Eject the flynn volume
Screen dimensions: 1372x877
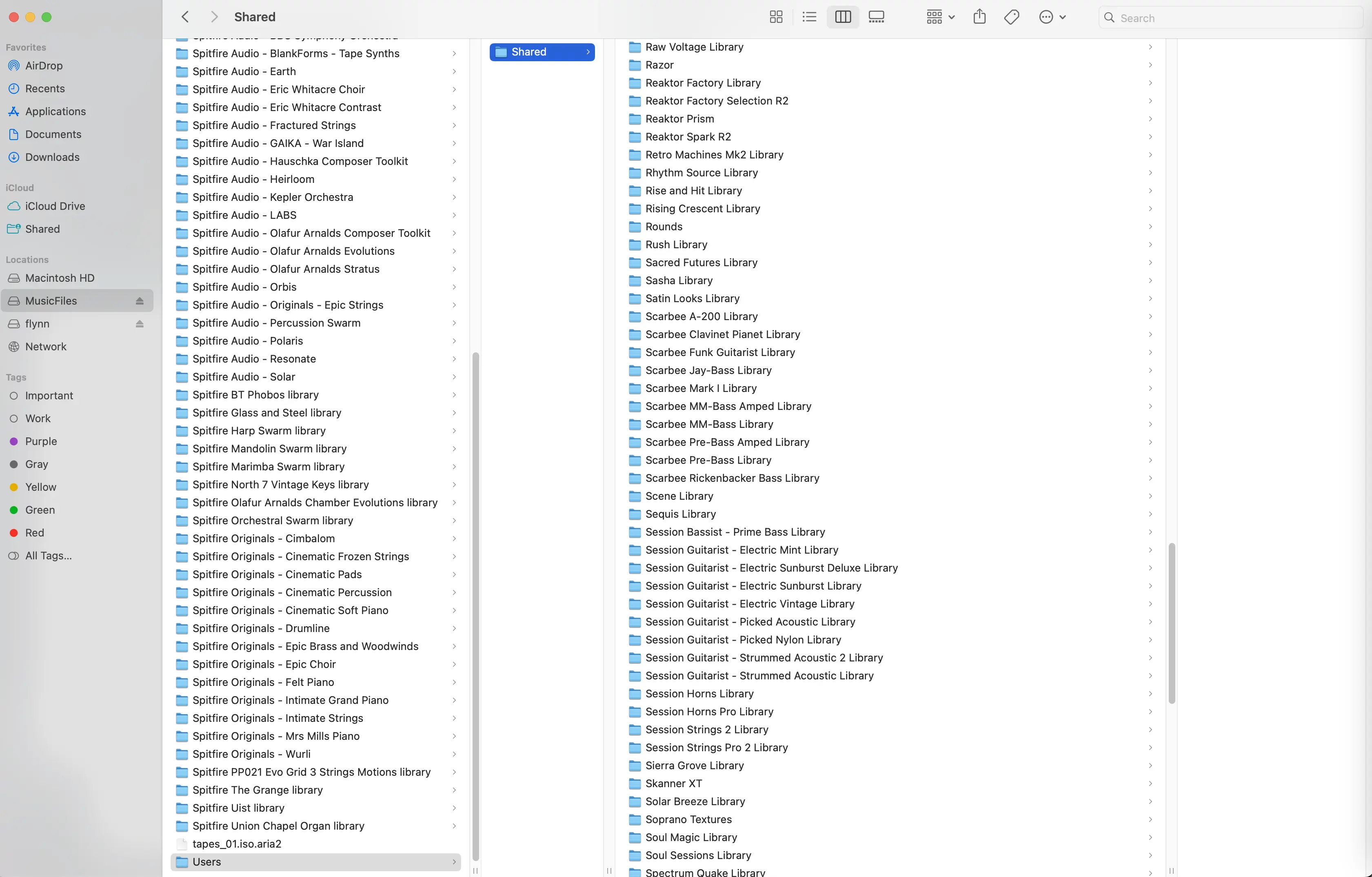tap(140, 324)
